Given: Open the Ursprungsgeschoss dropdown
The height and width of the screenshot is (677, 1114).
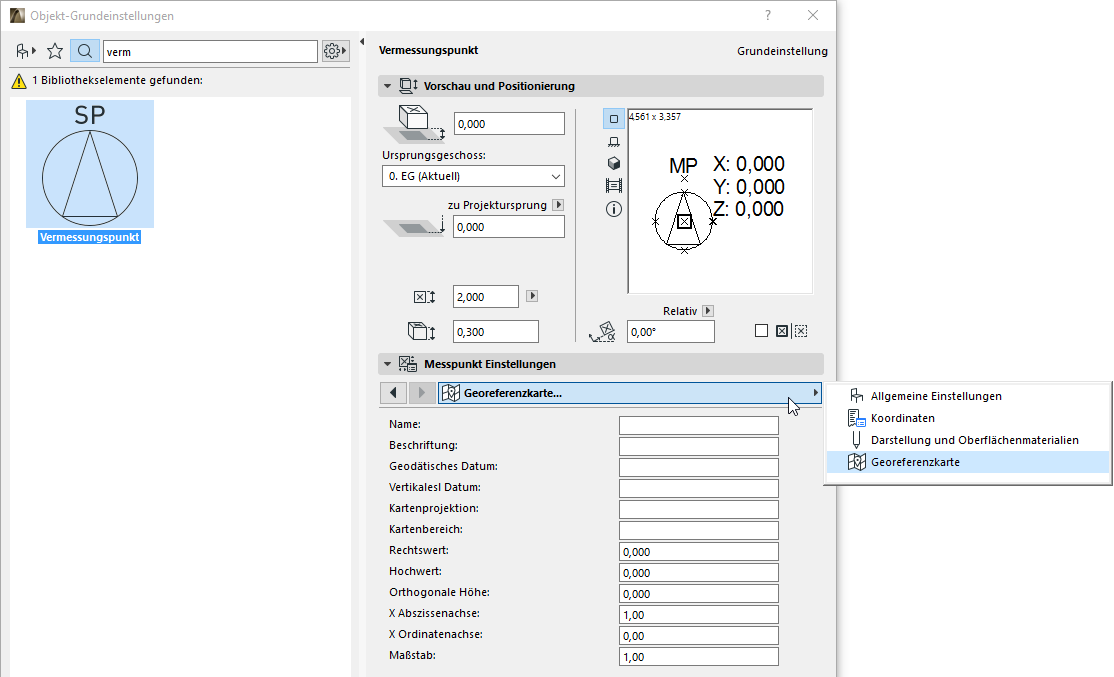Looking at the screenshot, I should pyautogui.click(x=473, y=177).
